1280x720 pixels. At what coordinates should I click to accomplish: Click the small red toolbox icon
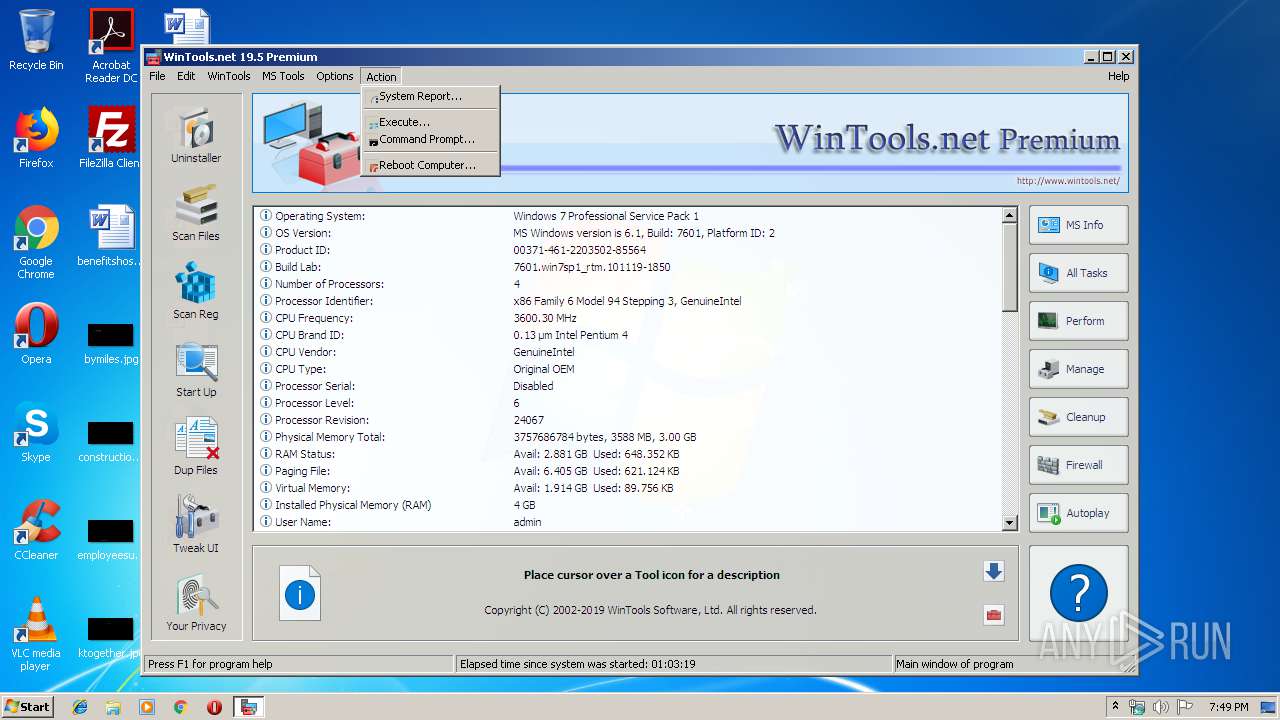point(993,615)
